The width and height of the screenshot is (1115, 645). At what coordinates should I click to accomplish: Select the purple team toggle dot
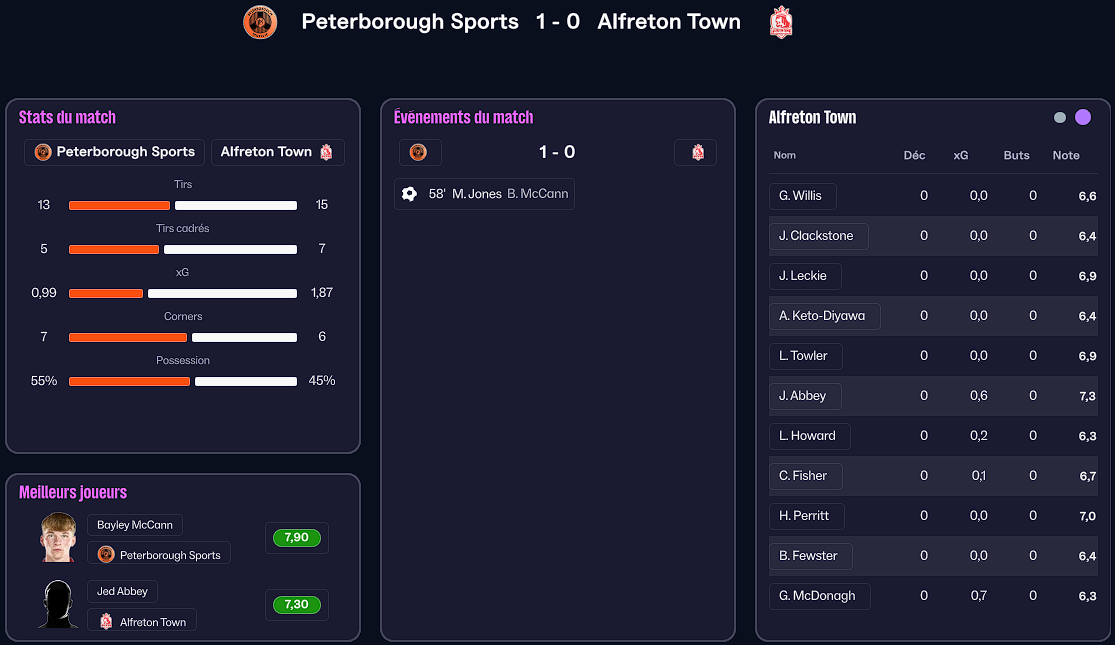[1083, 118]
